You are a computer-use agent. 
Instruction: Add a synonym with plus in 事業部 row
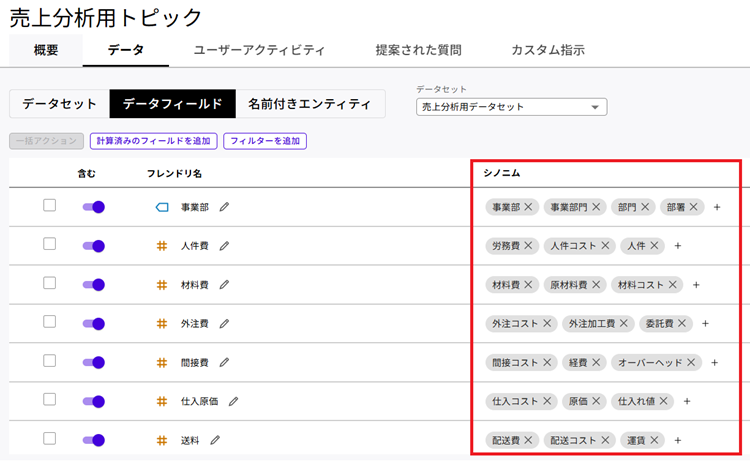[x=717, y=207]
